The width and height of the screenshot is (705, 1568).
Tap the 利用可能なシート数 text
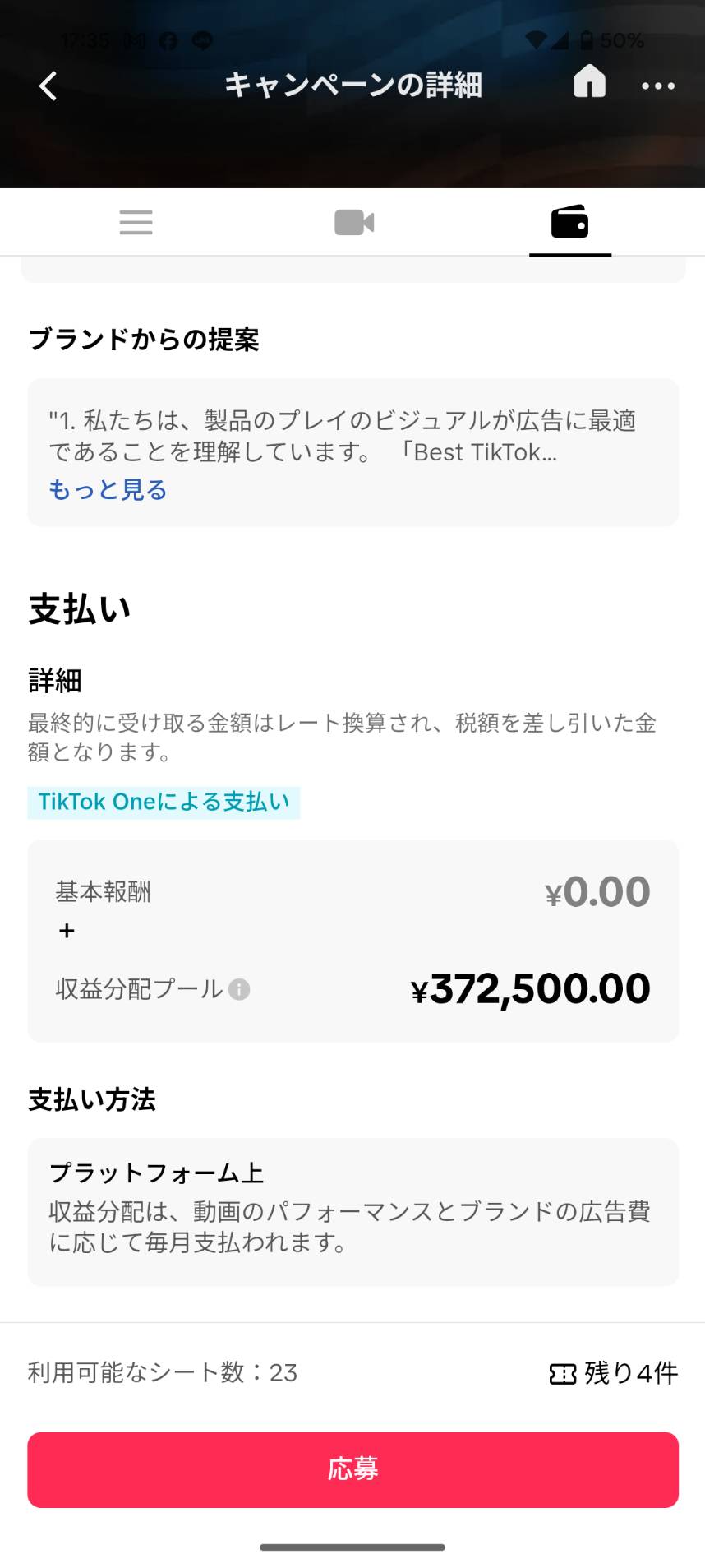pyautogui.click(x=163, y=1372)
